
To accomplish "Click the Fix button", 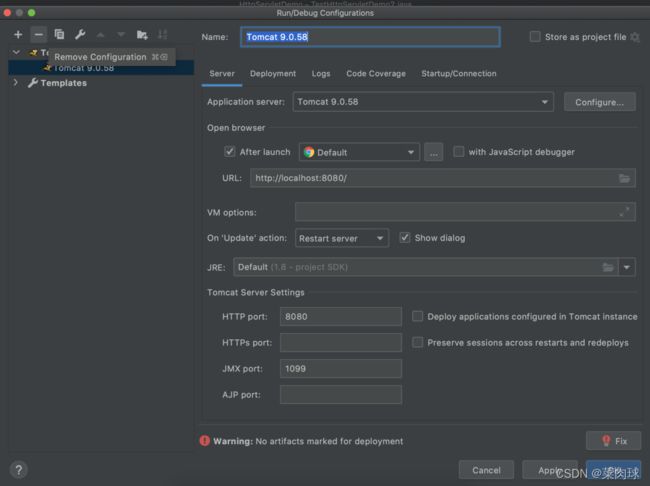I will click(x=614, y=441).
